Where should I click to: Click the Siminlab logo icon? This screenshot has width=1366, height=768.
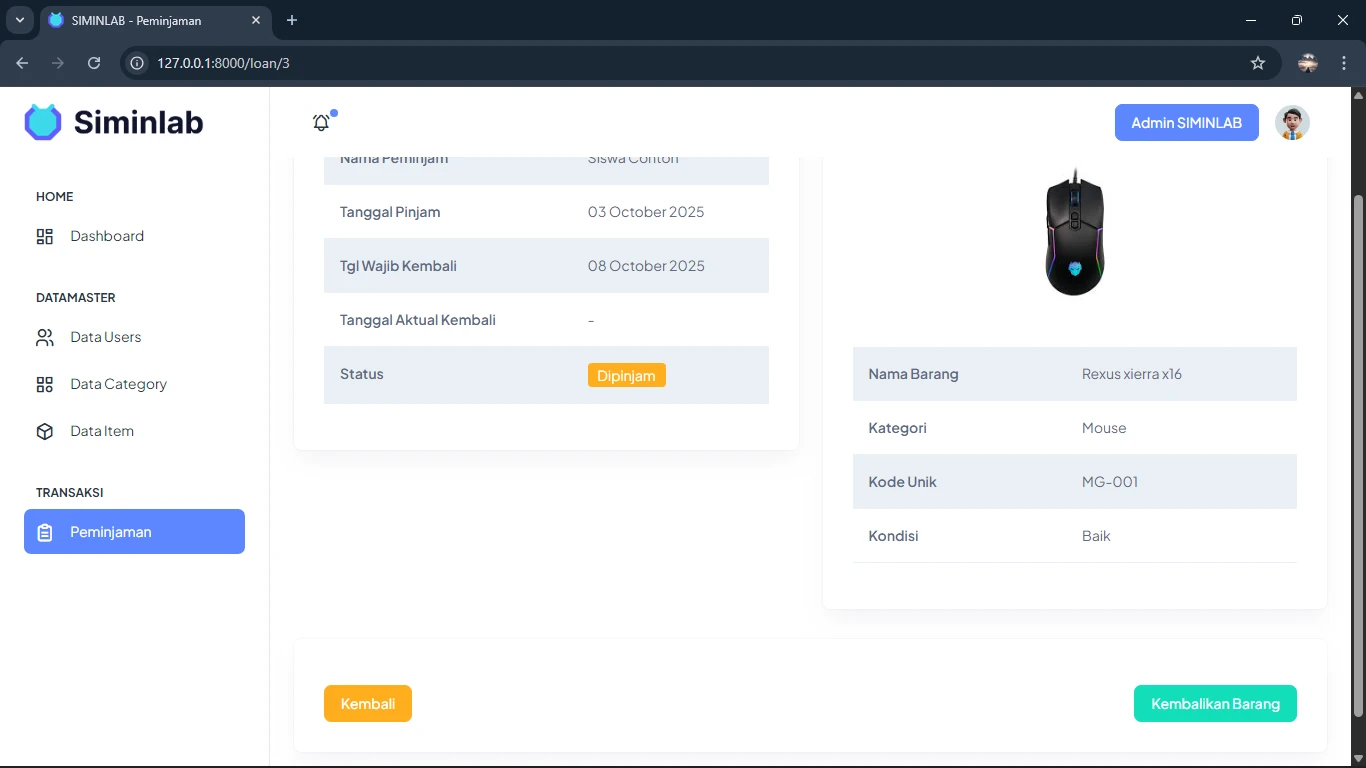pyautogui.click(x=43, y=122)
